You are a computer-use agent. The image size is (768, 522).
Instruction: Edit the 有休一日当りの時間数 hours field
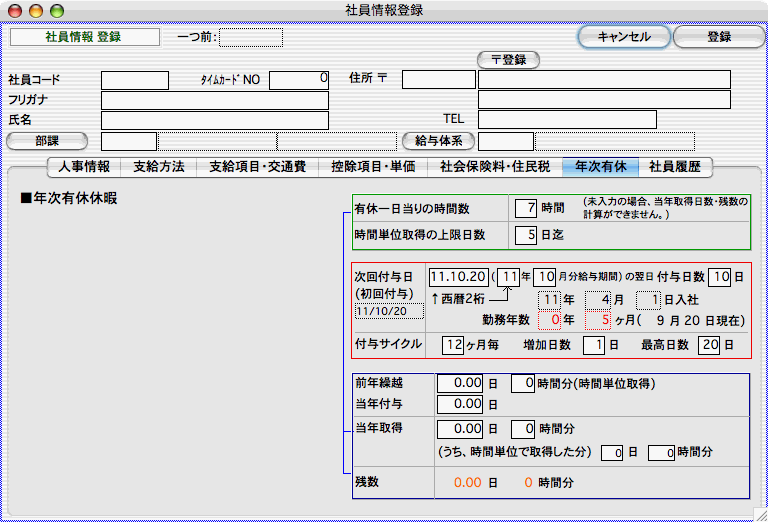pyautogui.click(x=526, y=208)
